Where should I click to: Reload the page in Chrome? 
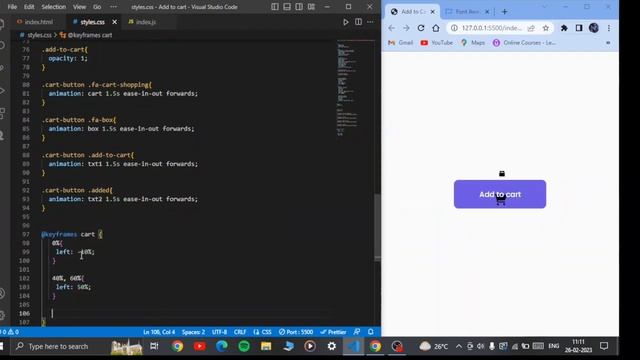421,28
